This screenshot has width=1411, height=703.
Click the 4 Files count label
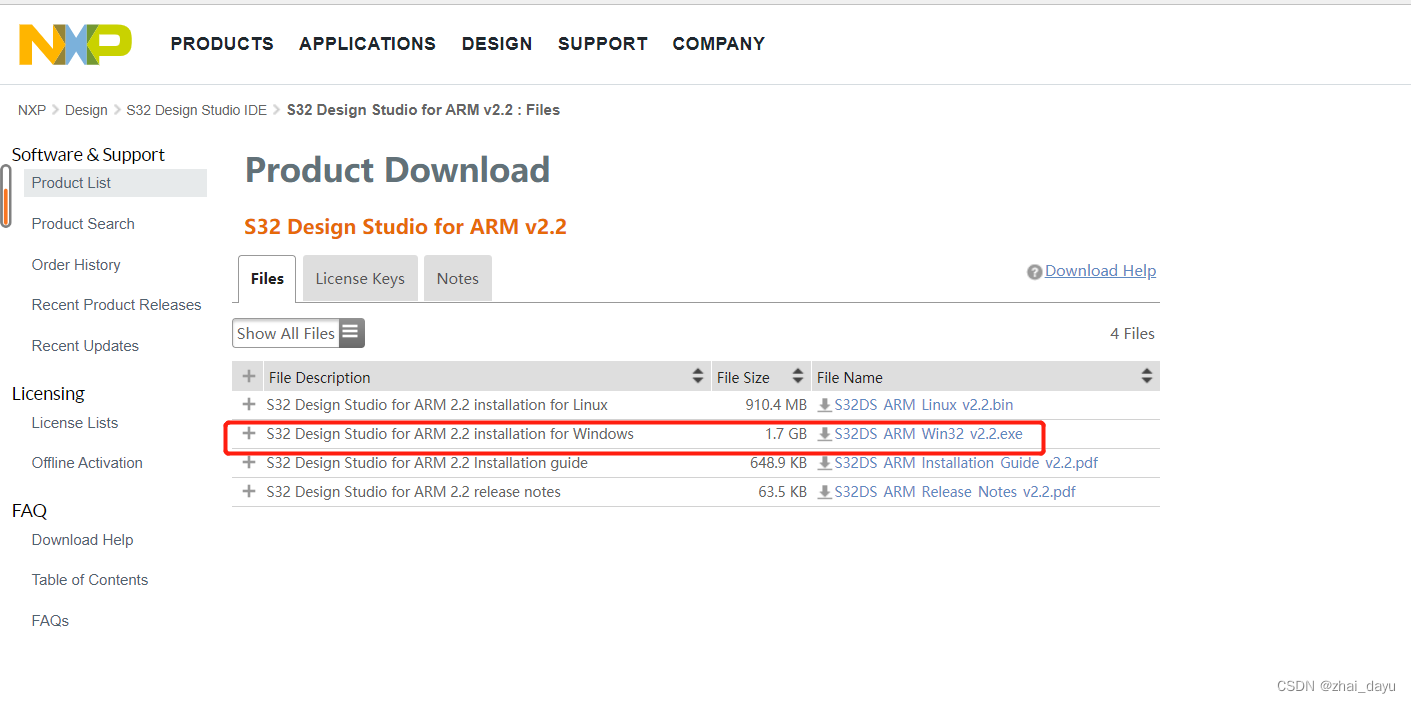point(1132,334)
